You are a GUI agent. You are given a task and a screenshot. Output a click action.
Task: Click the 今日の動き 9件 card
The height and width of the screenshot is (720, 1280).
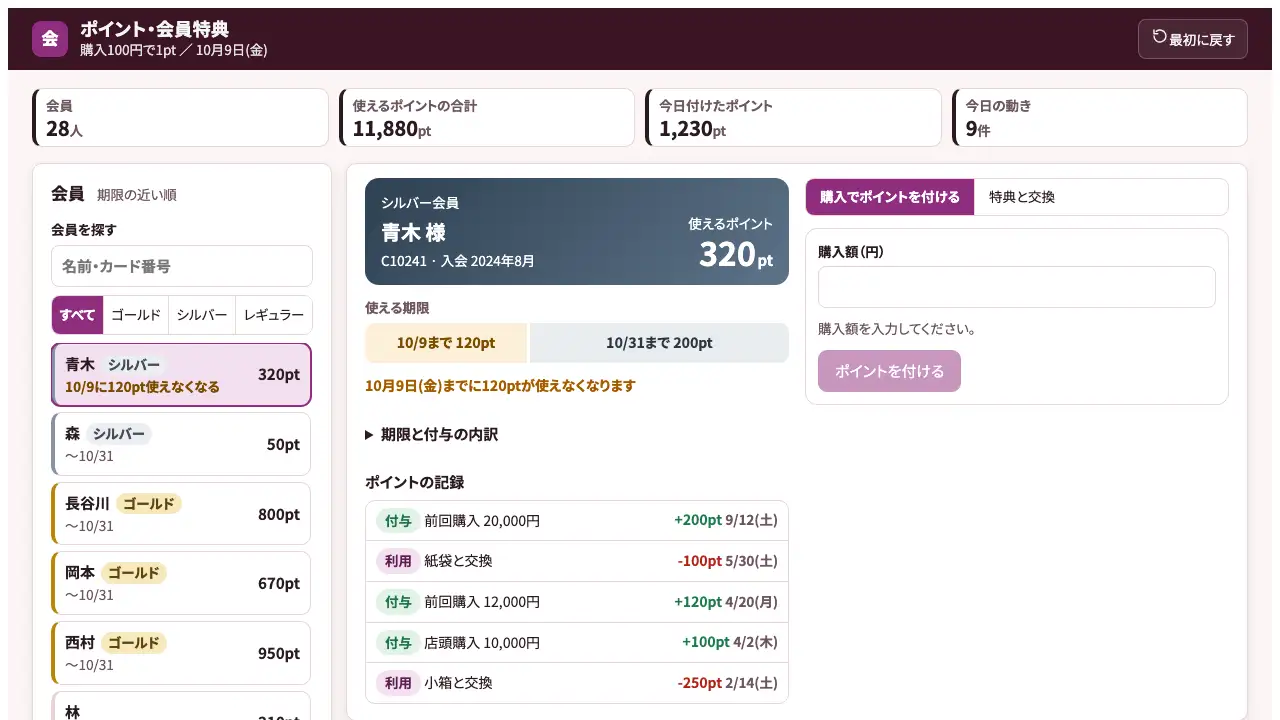click(x=1100, y=117)
